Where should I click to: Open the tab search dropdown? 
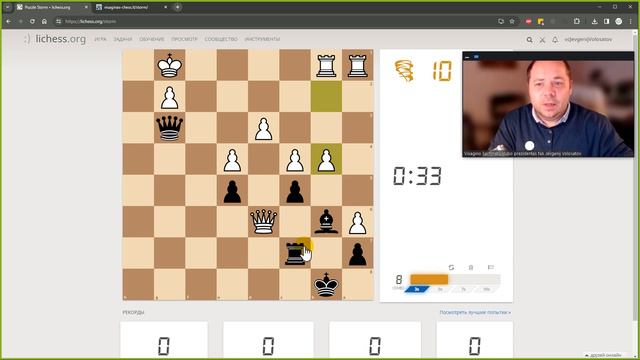click(7, 7)
